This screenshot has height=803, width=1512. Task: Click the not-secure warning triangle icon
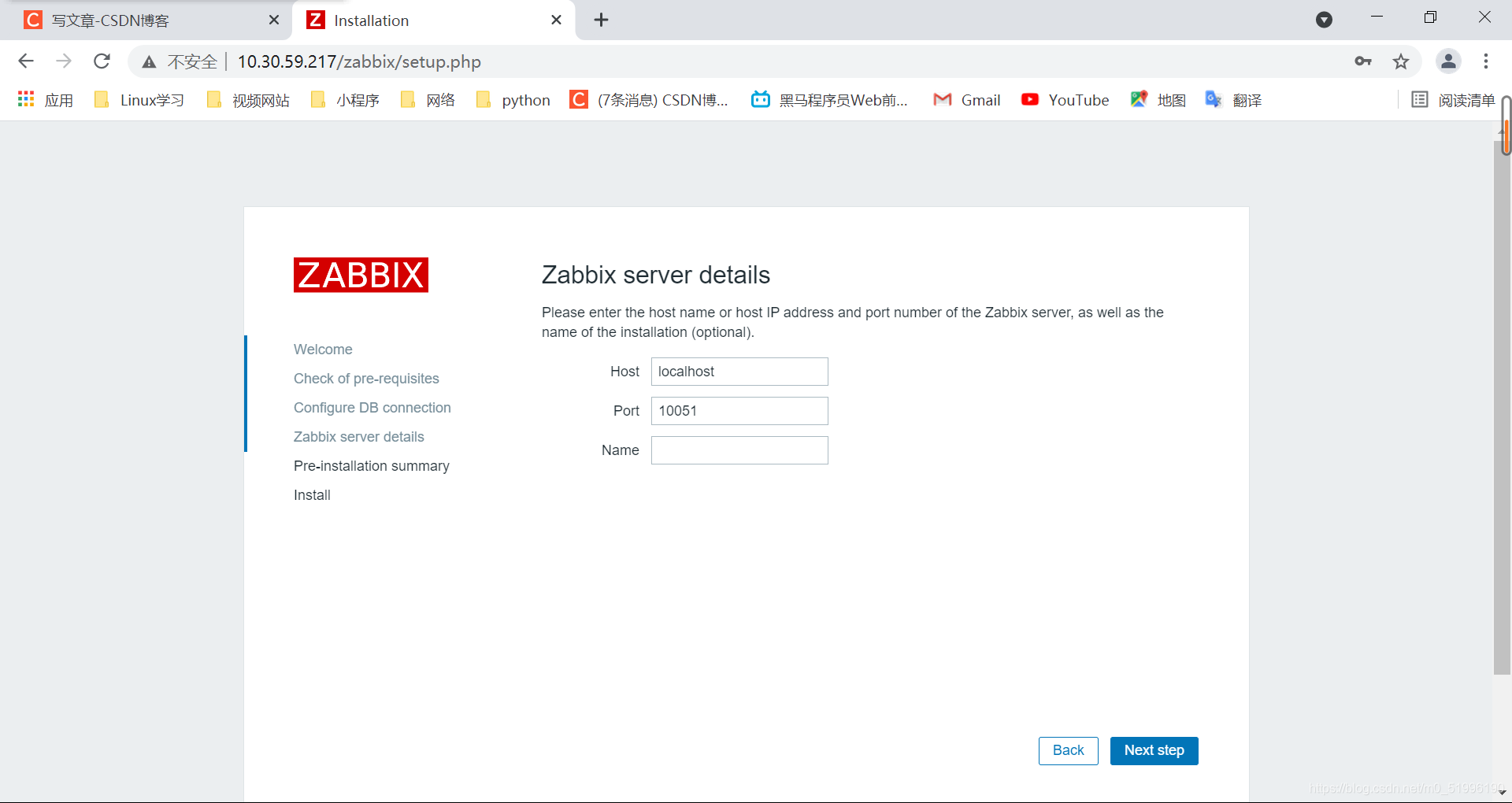149,62
